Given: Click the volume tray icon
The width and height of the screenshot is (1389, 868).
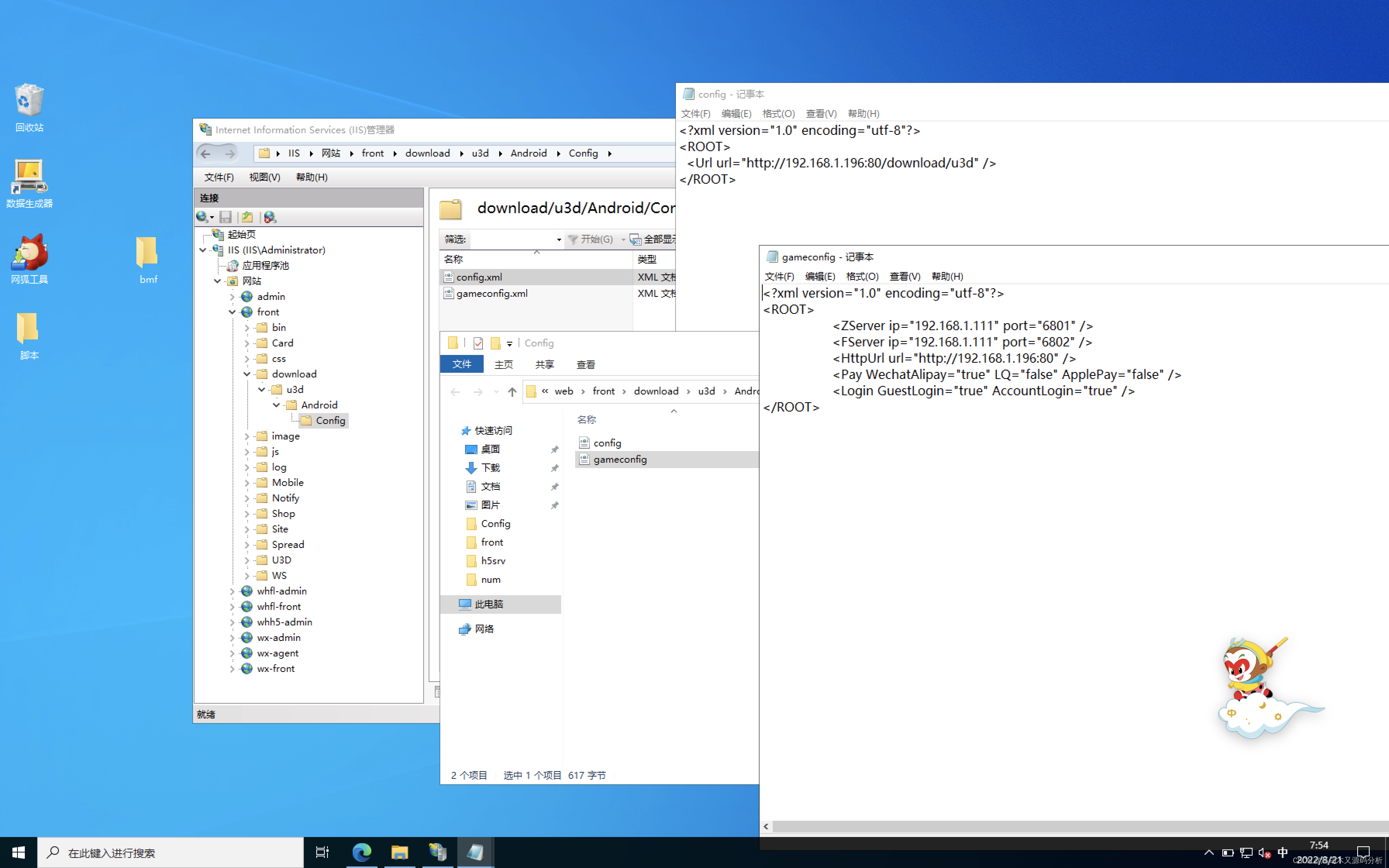Looking at the screenshot, I should click(1265, 852).
